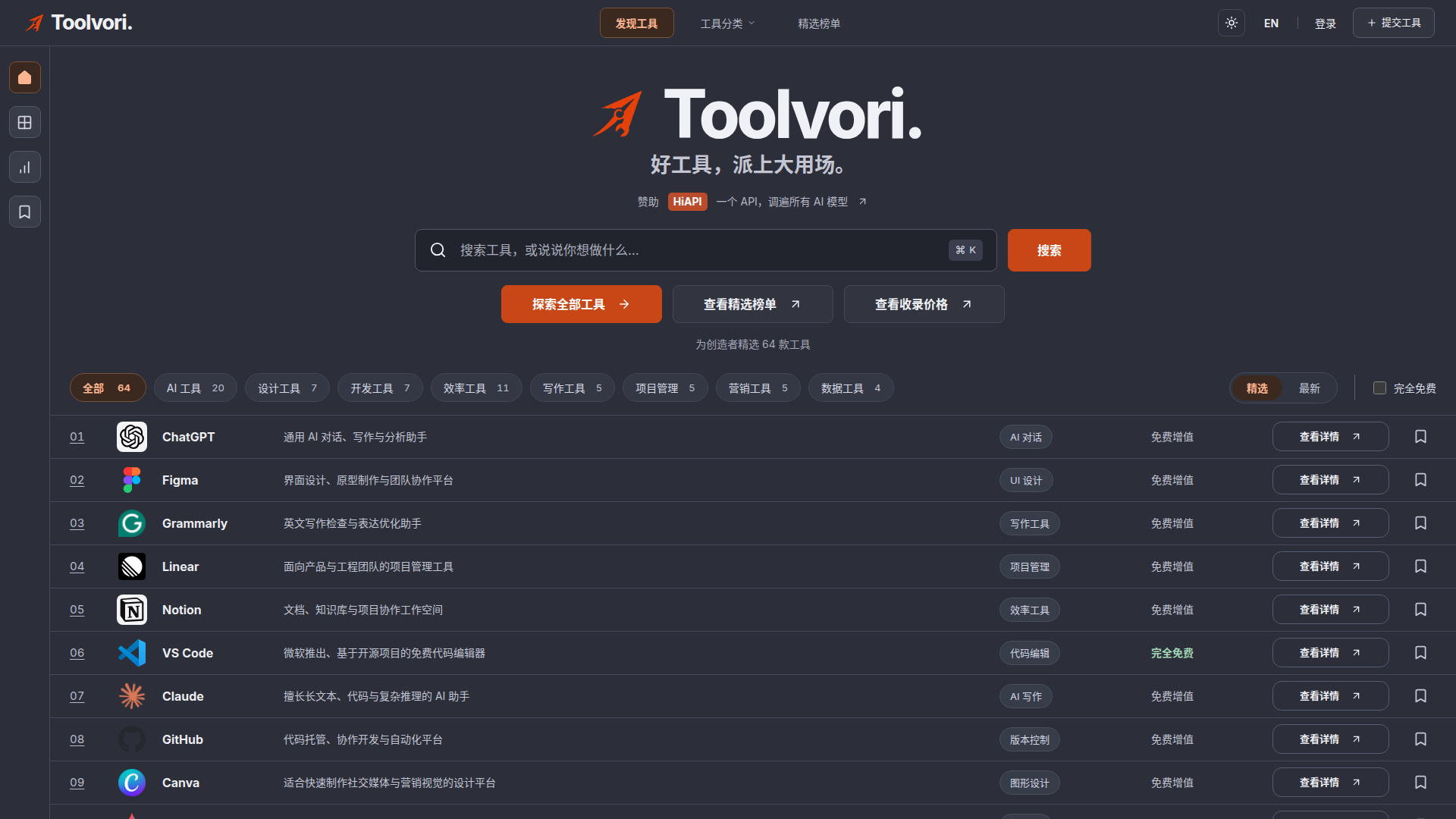Bookmark the ChatGPT row

pos(1421,437)
